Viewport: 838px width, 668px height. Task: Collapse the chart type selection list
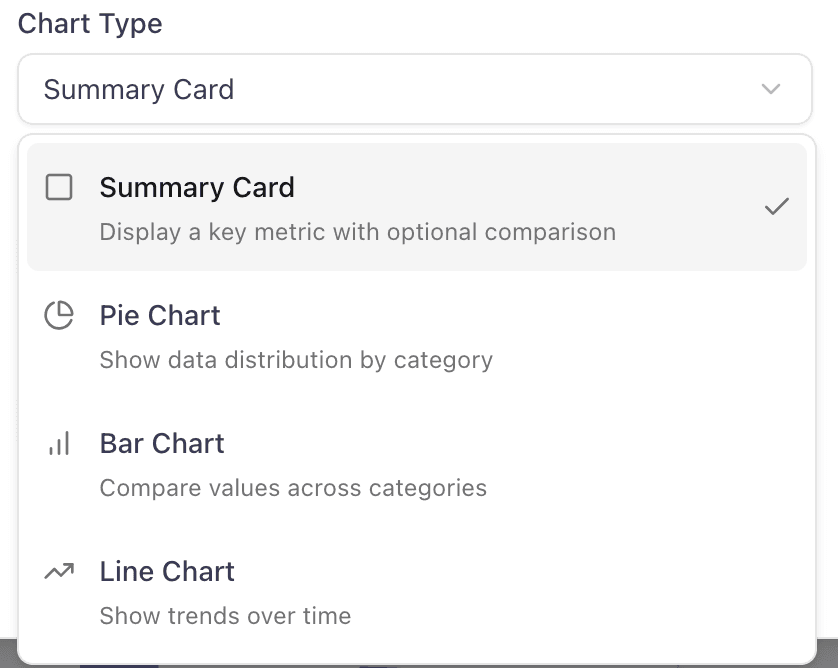click(770, 89)
